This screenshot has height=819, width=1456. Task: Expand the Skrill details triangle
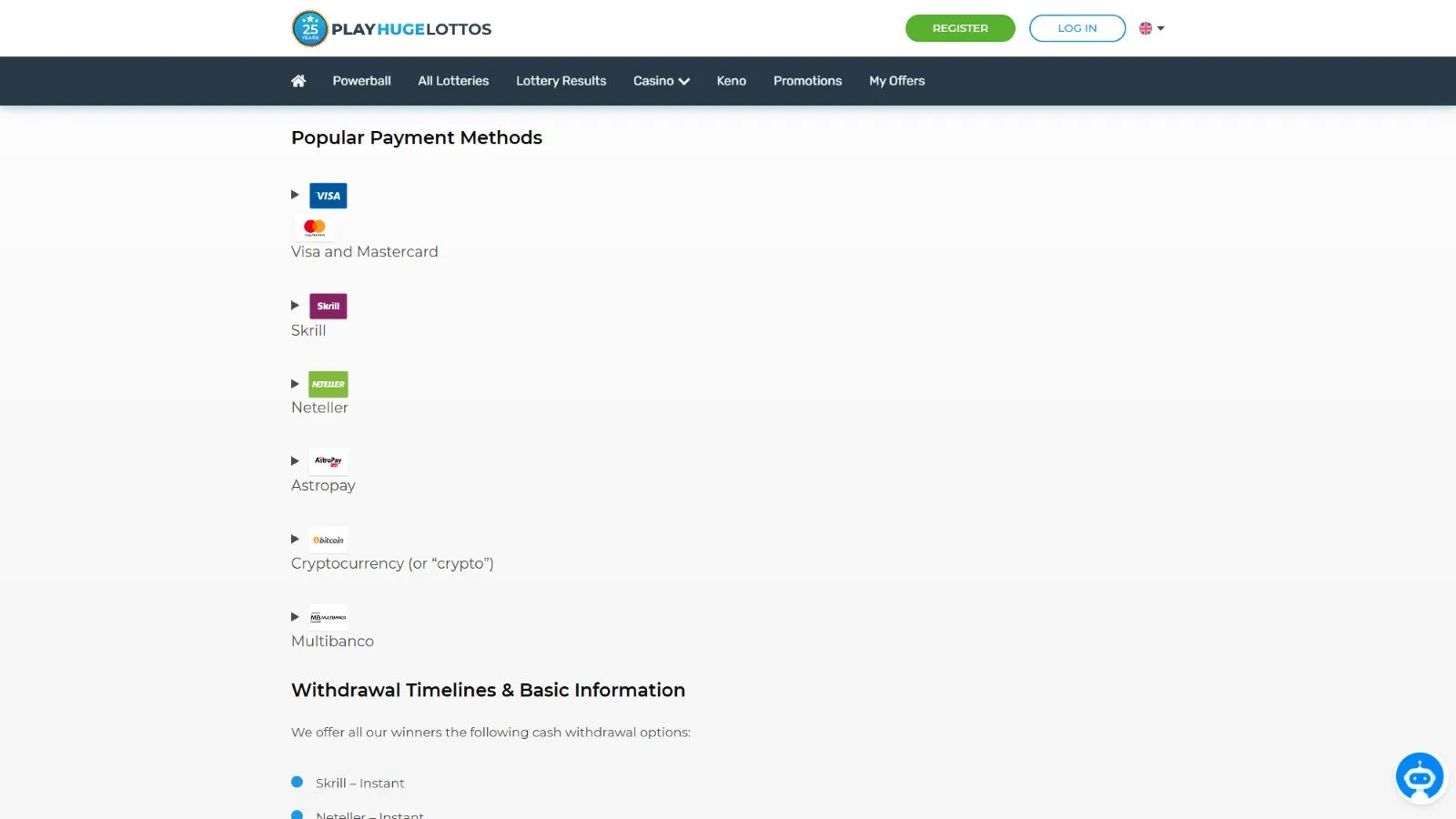295,306
